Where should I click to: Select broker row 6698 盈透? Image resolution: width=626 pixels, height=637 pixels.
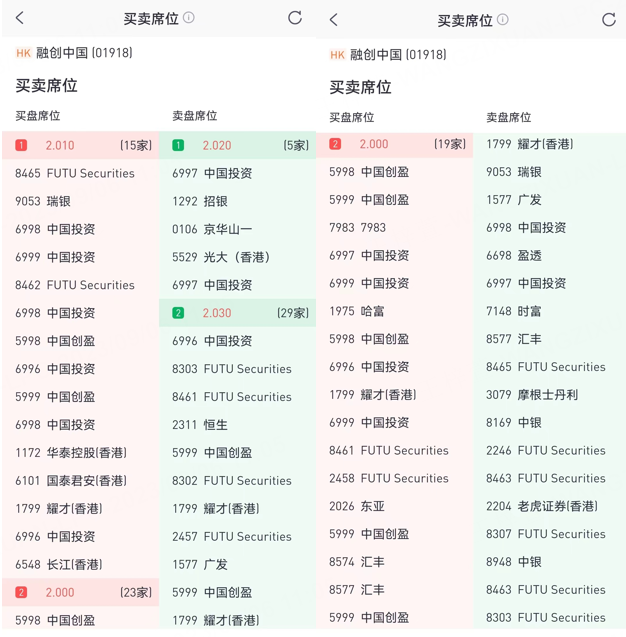550,256
